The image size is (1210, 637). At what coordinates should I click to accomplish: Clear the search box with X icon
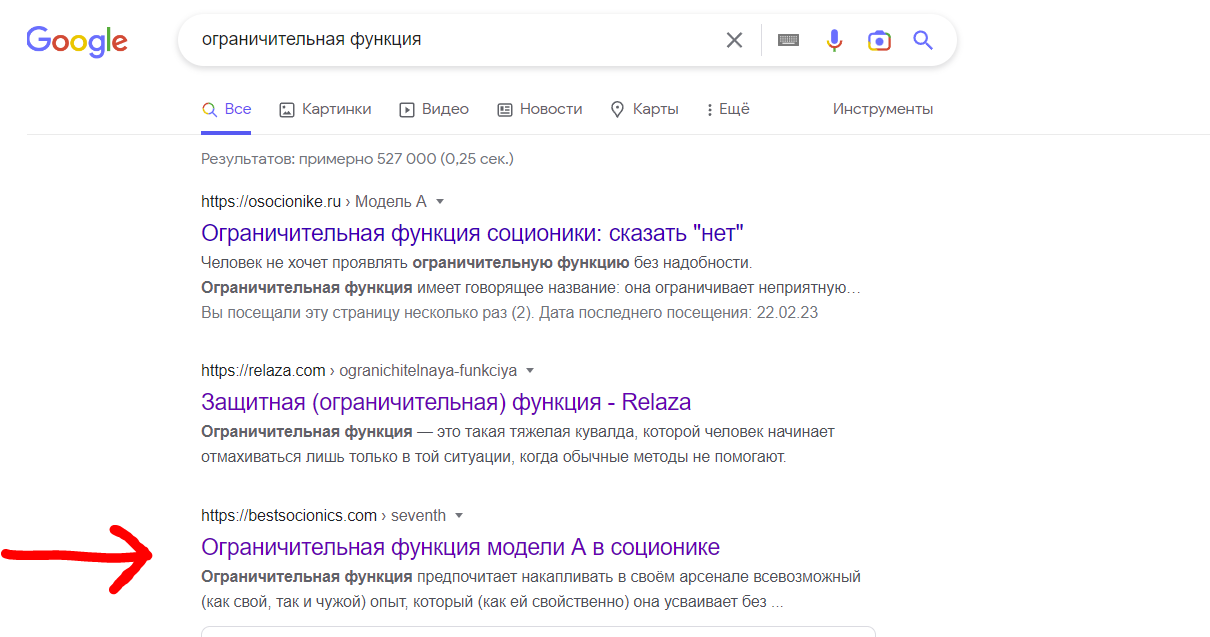tap(734, 40)
